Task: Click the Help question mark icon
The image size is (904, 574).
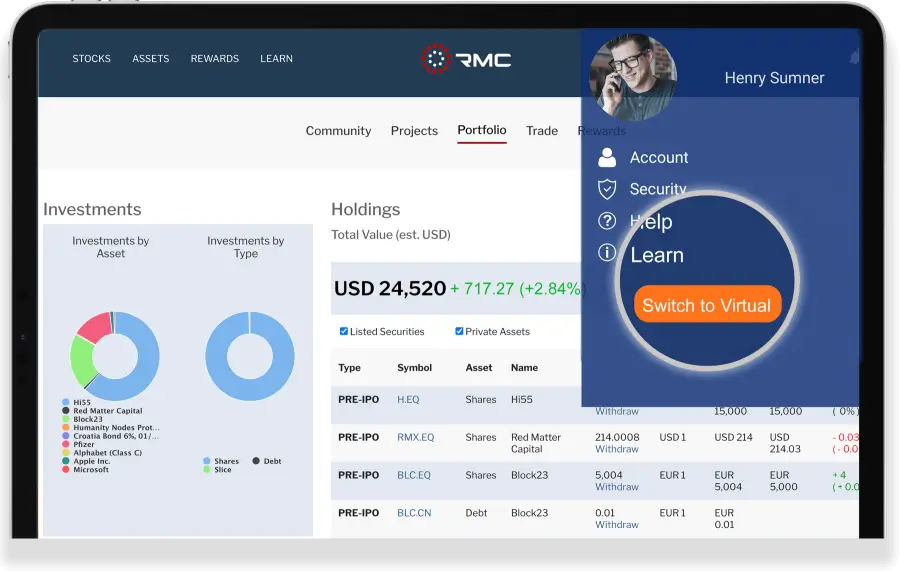Action: (x=607, y=221)
